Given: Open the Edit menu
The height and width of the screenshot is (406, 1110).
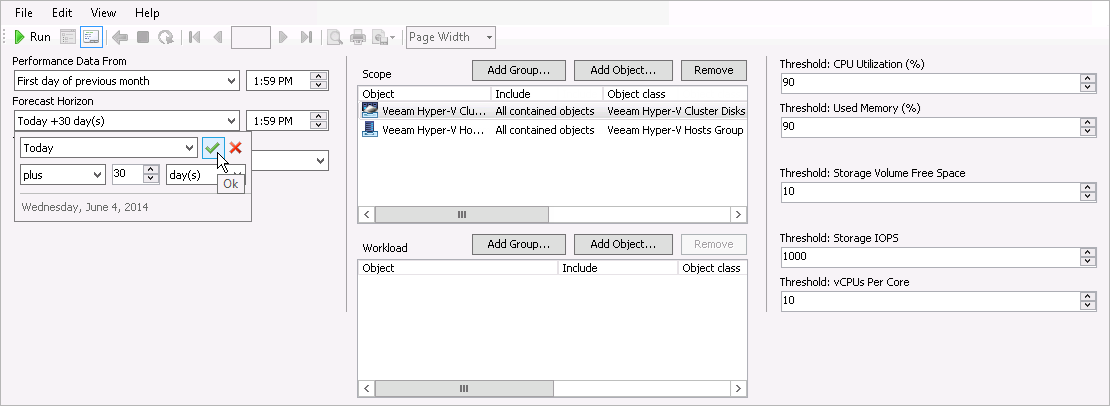Looking at the screenshot, I should click(x=62, y=13).
